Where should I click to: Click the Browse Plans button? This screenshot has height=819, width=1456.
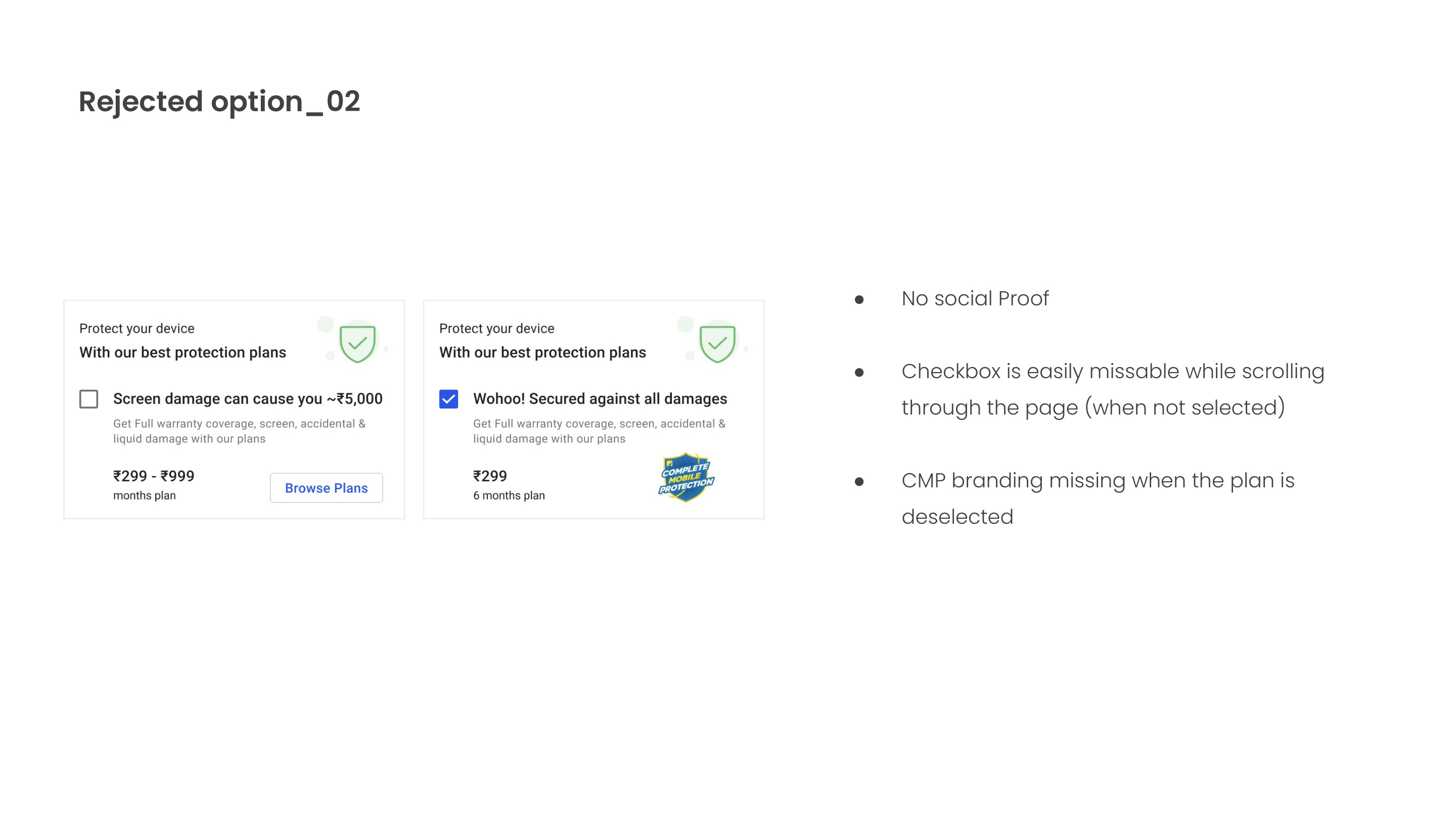(x=326, y=488)
